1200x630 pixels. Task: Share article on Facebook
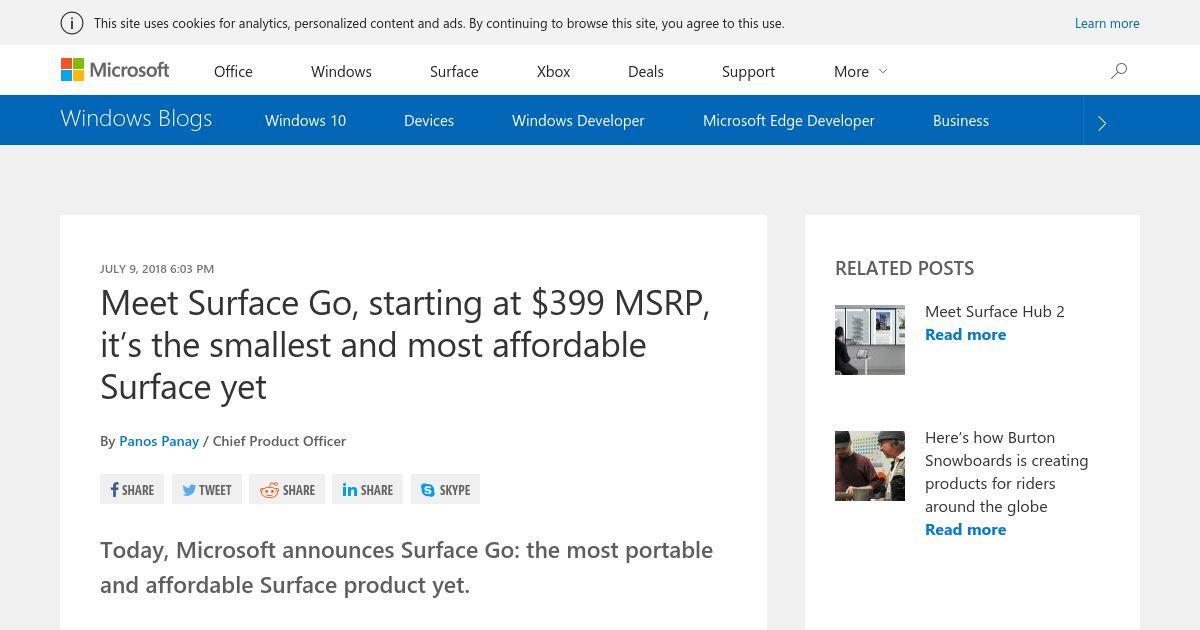click(x=132, y=489)
